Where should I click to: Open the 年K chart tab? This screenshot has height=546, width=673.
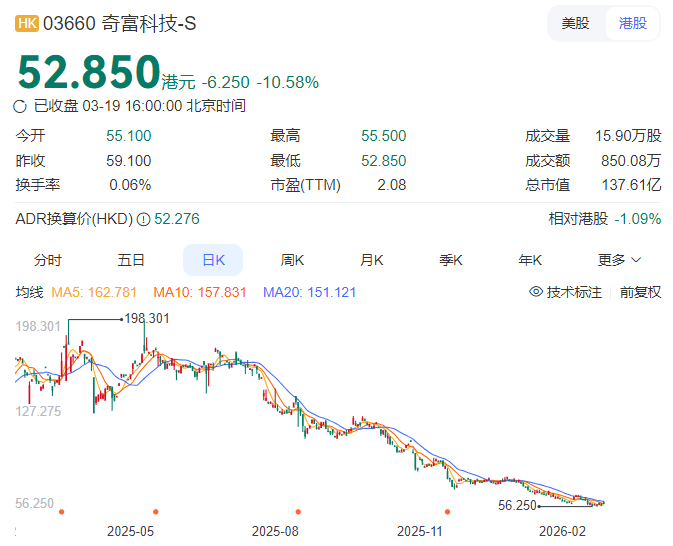coord(530,260)
